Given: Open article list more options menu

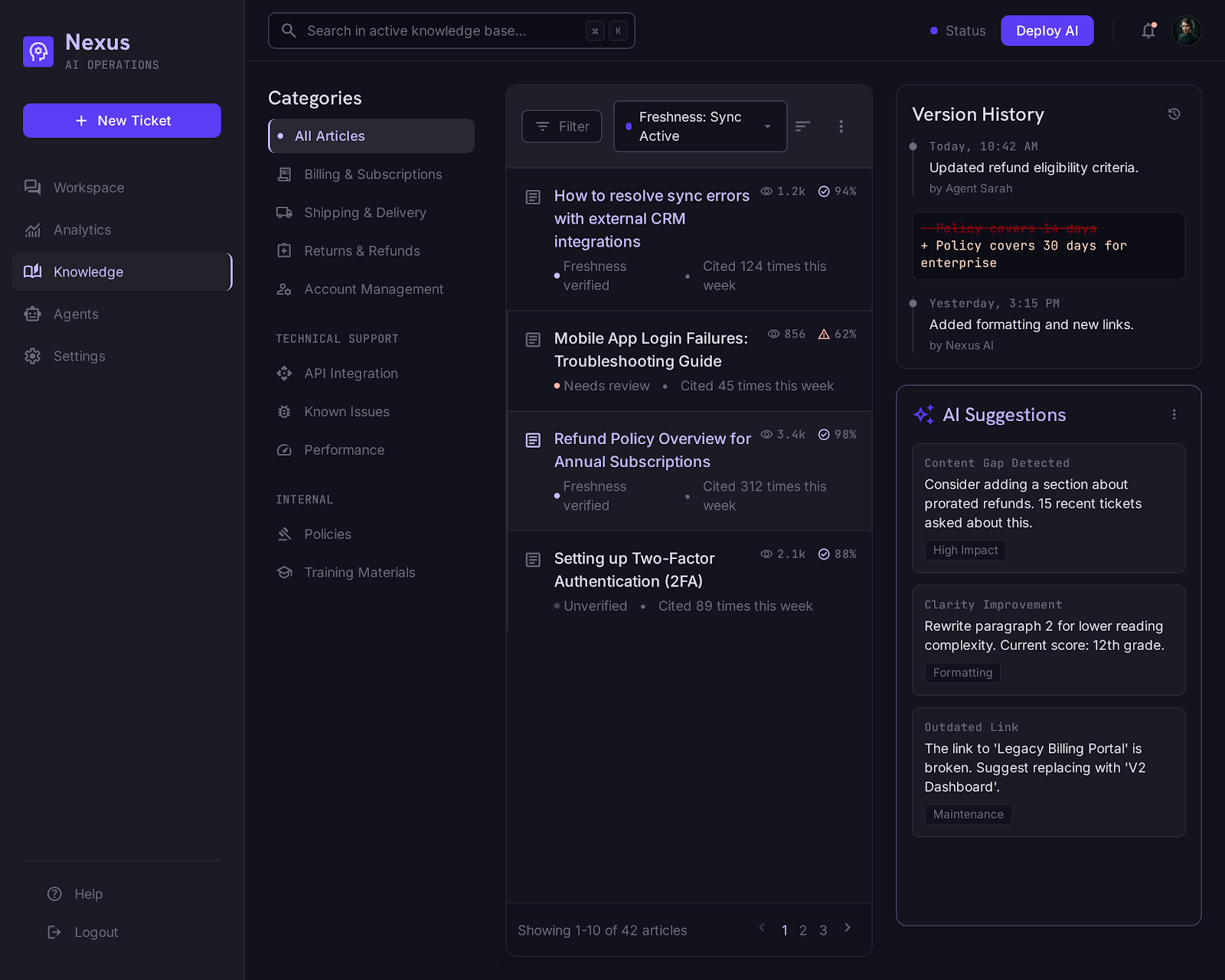Looking at the screenshot, I should coord(841,126).
